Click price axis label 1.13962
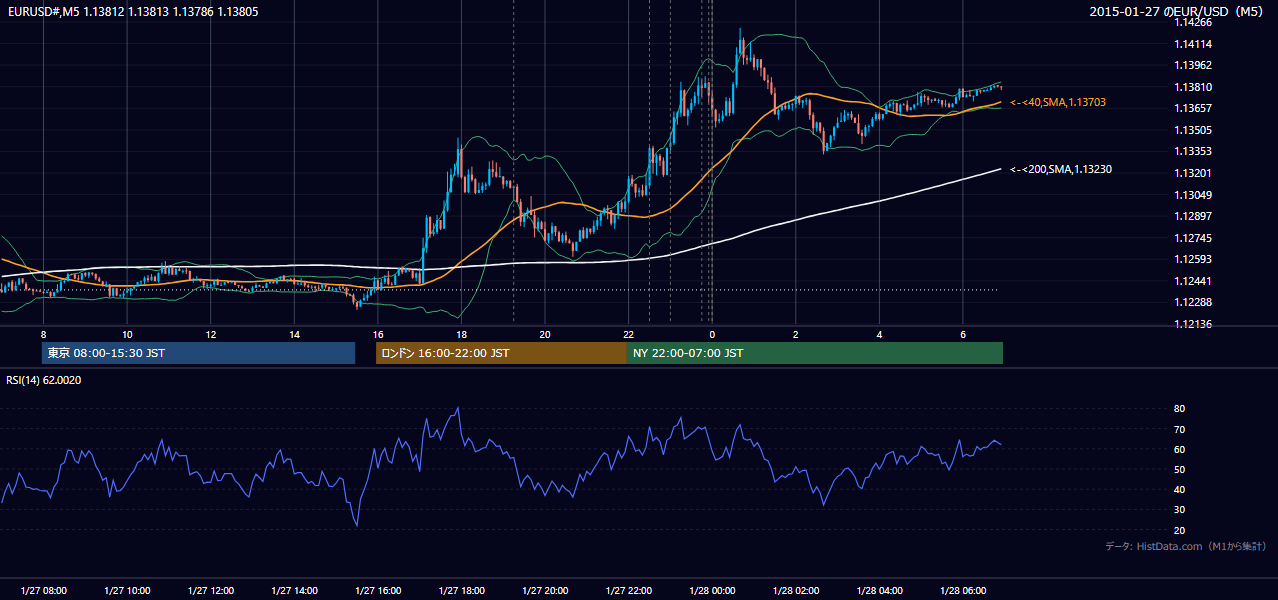Screen dimensions: 1278x600 (x=1193, y=65)
